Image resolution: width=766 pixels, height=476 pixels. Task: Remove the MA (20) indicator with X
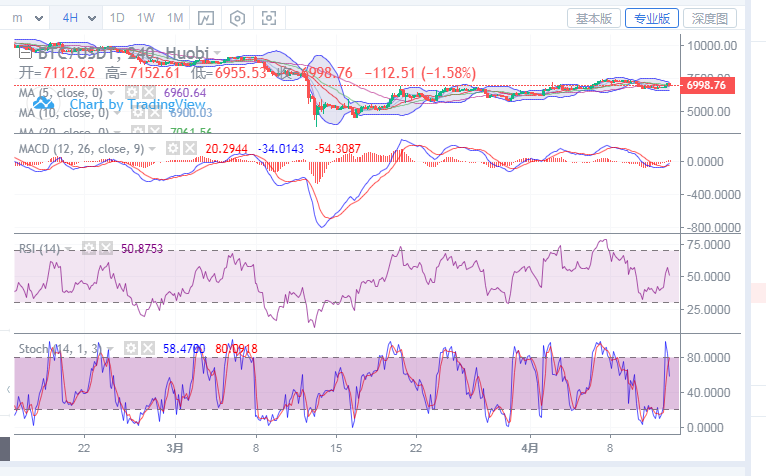coord(155,130)
